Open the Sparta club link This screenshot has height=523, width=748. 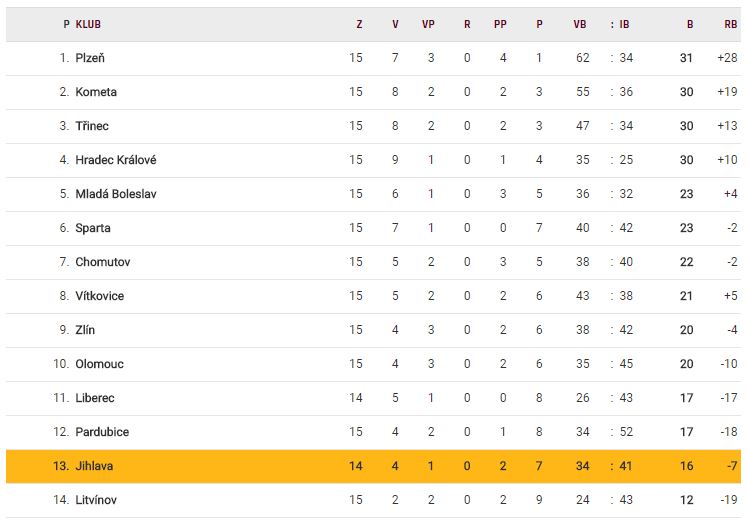[x=93, y=228]
